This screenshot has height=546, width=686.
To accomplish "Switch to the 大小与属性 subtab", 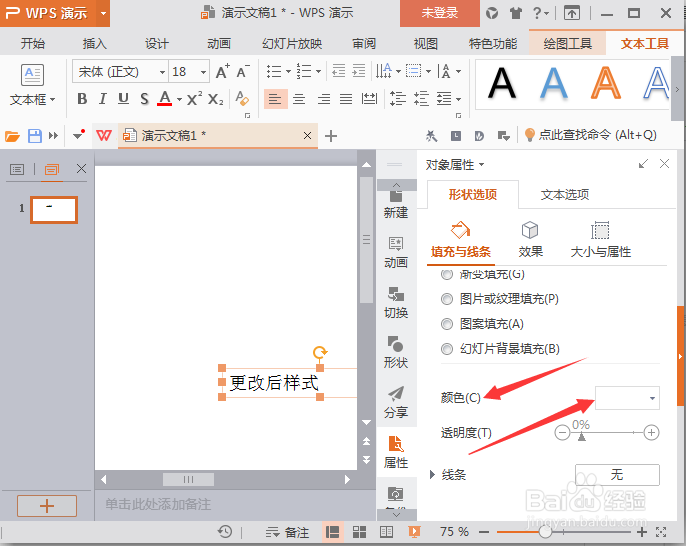I will [x=601, y=240].
